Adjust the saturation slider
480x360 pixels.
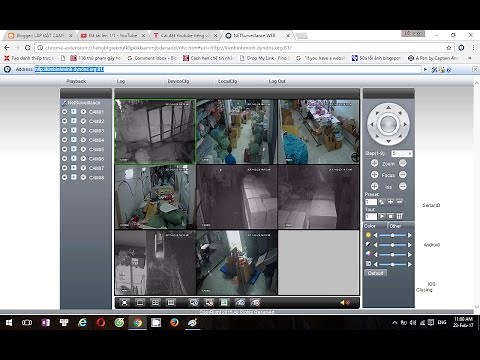pyautogui.click(x=393, y=255)
